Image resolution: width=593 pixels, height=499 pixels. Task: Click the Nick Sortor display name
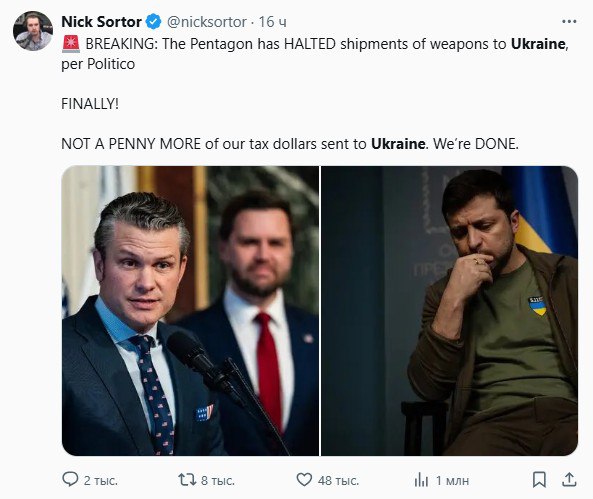[x=101, y=22]
